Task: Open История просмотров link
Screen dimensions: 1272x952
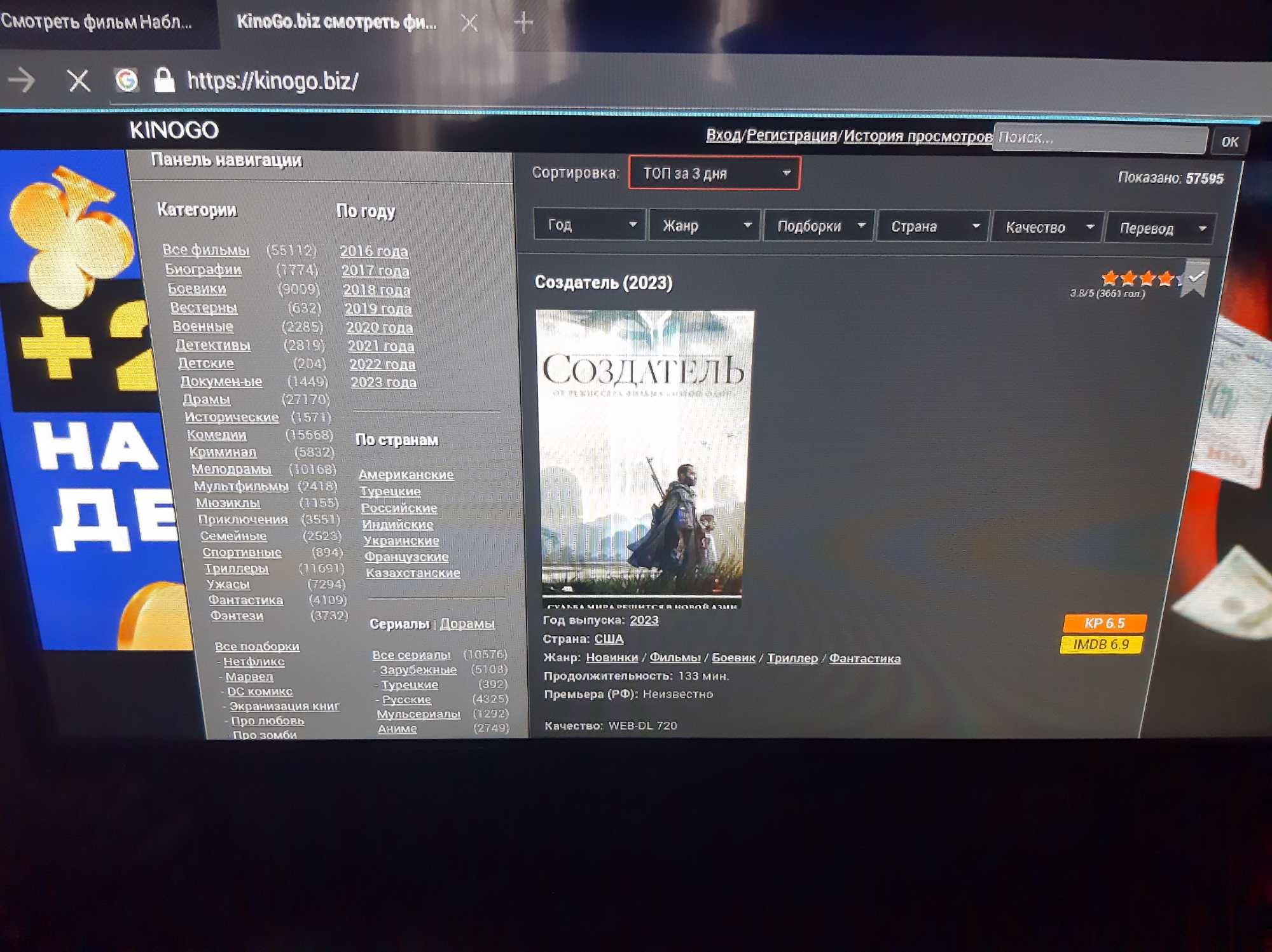Action: tap(918, 136)
